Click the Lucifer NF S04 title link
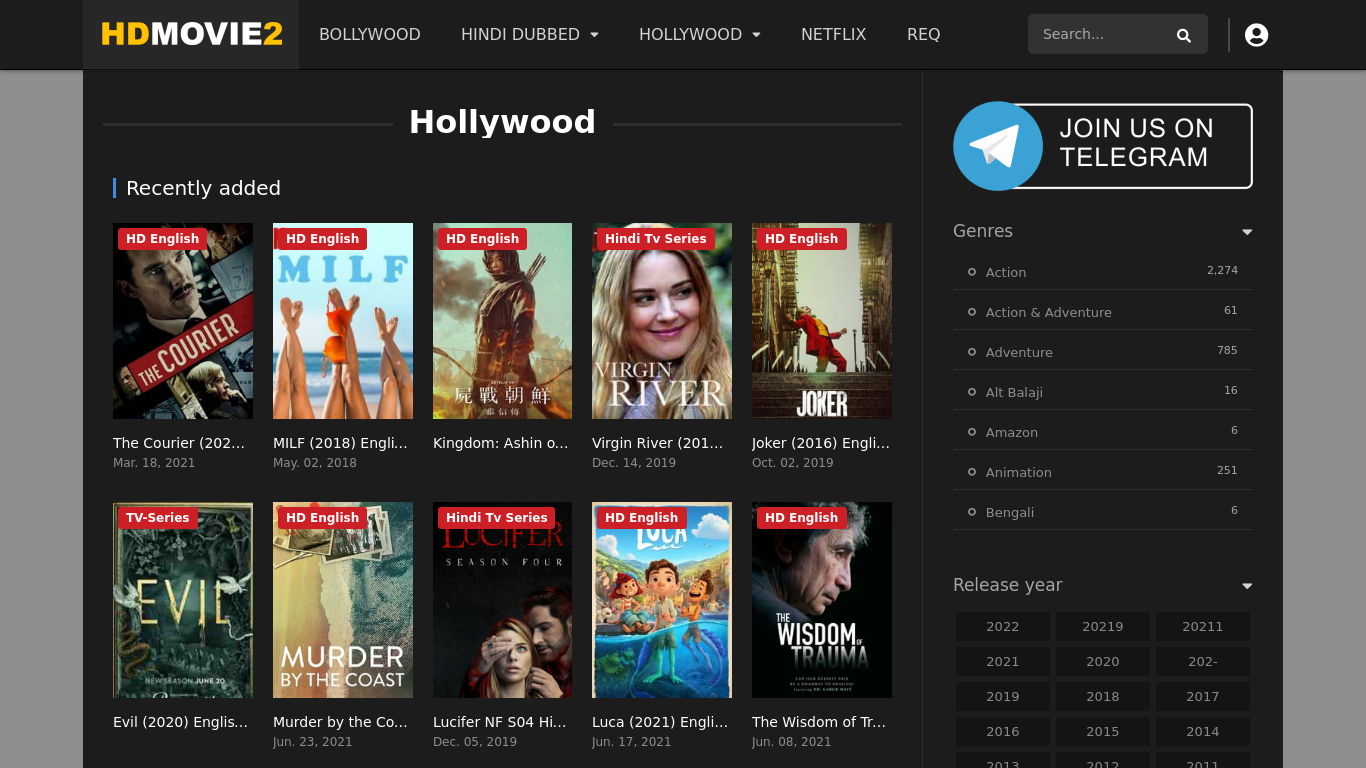The height and width of the screenshot is (768, 1366). [x=500, y=722]
